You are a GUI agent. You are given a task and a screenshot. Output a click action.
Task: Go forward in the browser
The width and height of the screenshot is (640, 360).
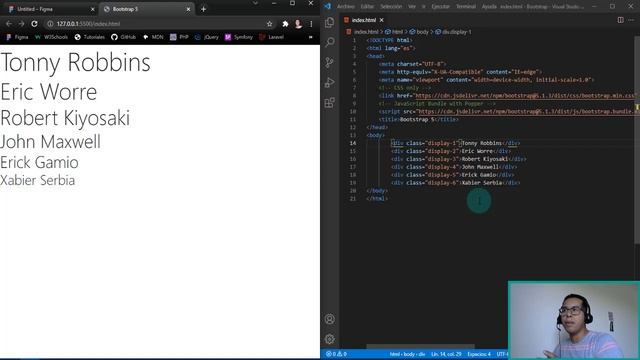pos(21,24)
